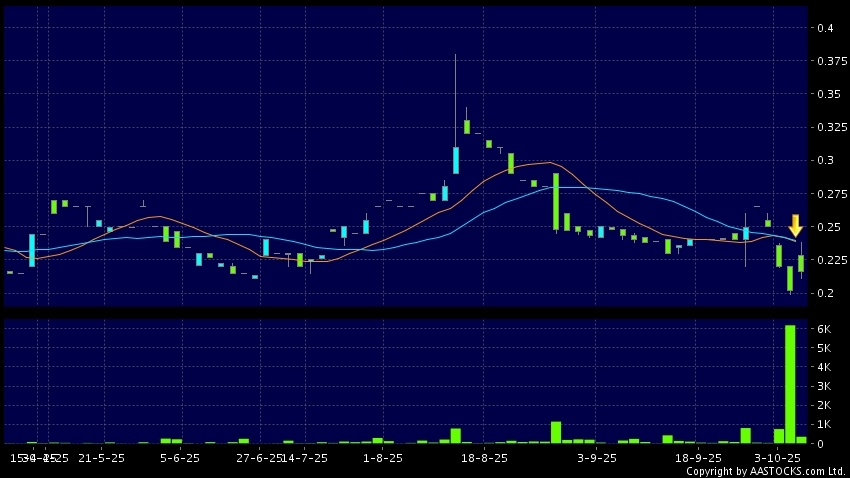Click the 21-5-25 date label
The width and height of the screenshot is (850, 478).
pos(101,458)
